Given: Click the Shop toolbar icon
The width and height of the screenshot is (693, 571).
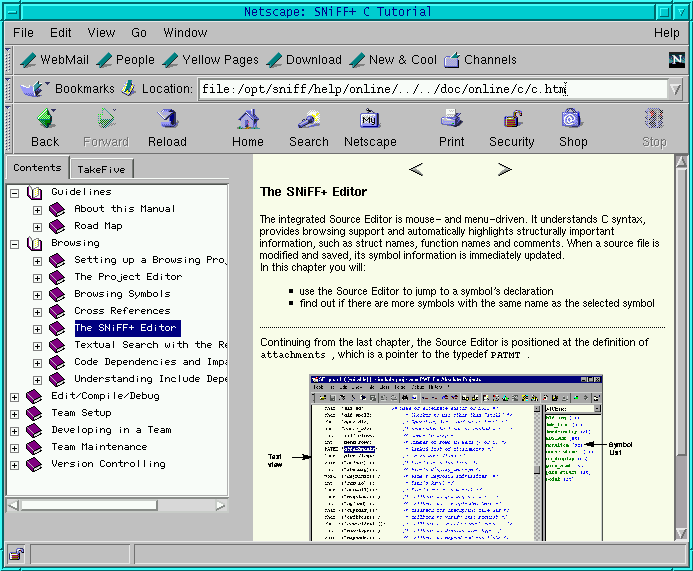Looking at the screenshot, I should click(572, 120).
